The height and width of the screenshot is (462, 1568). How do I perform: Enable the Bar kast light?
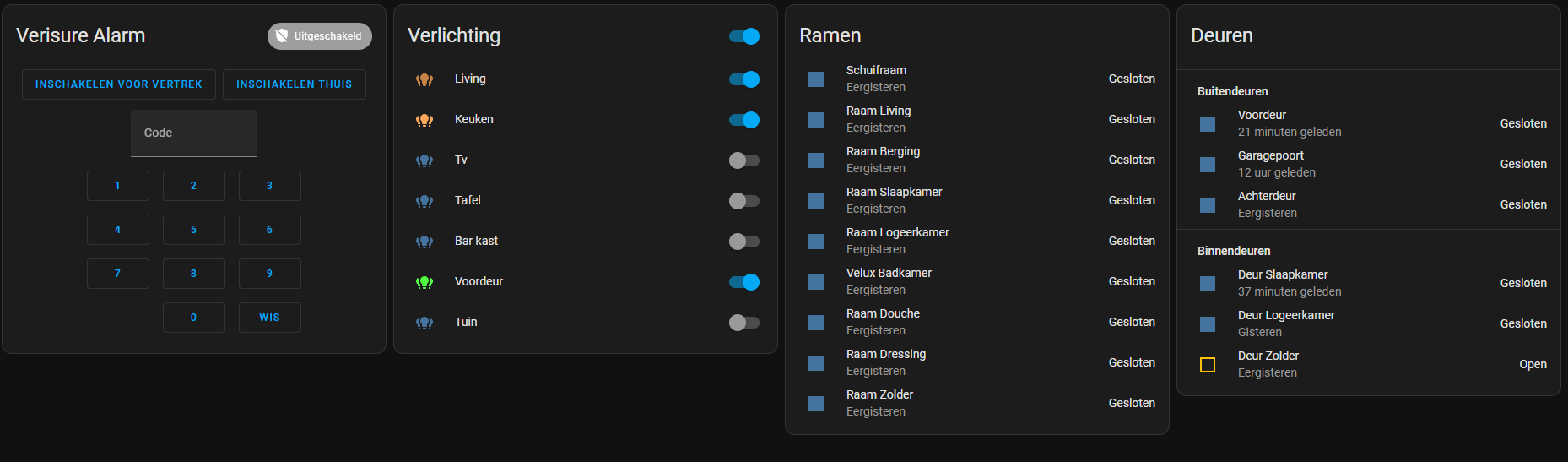[x=743, y=242]
